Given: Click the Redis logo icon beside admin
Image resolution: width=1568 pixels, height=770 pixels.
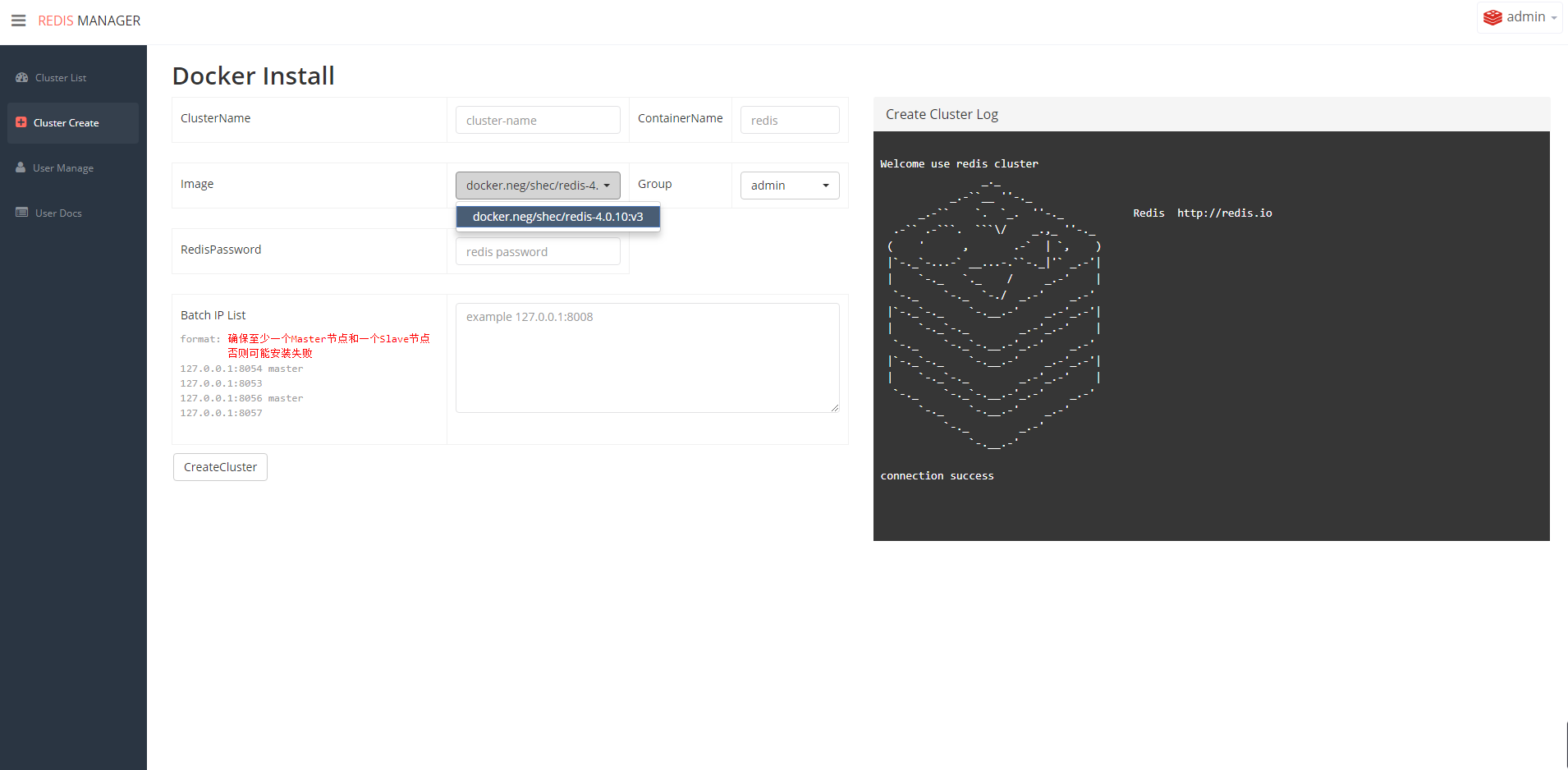Looking at the screenshot, I should click(1492, 17).
